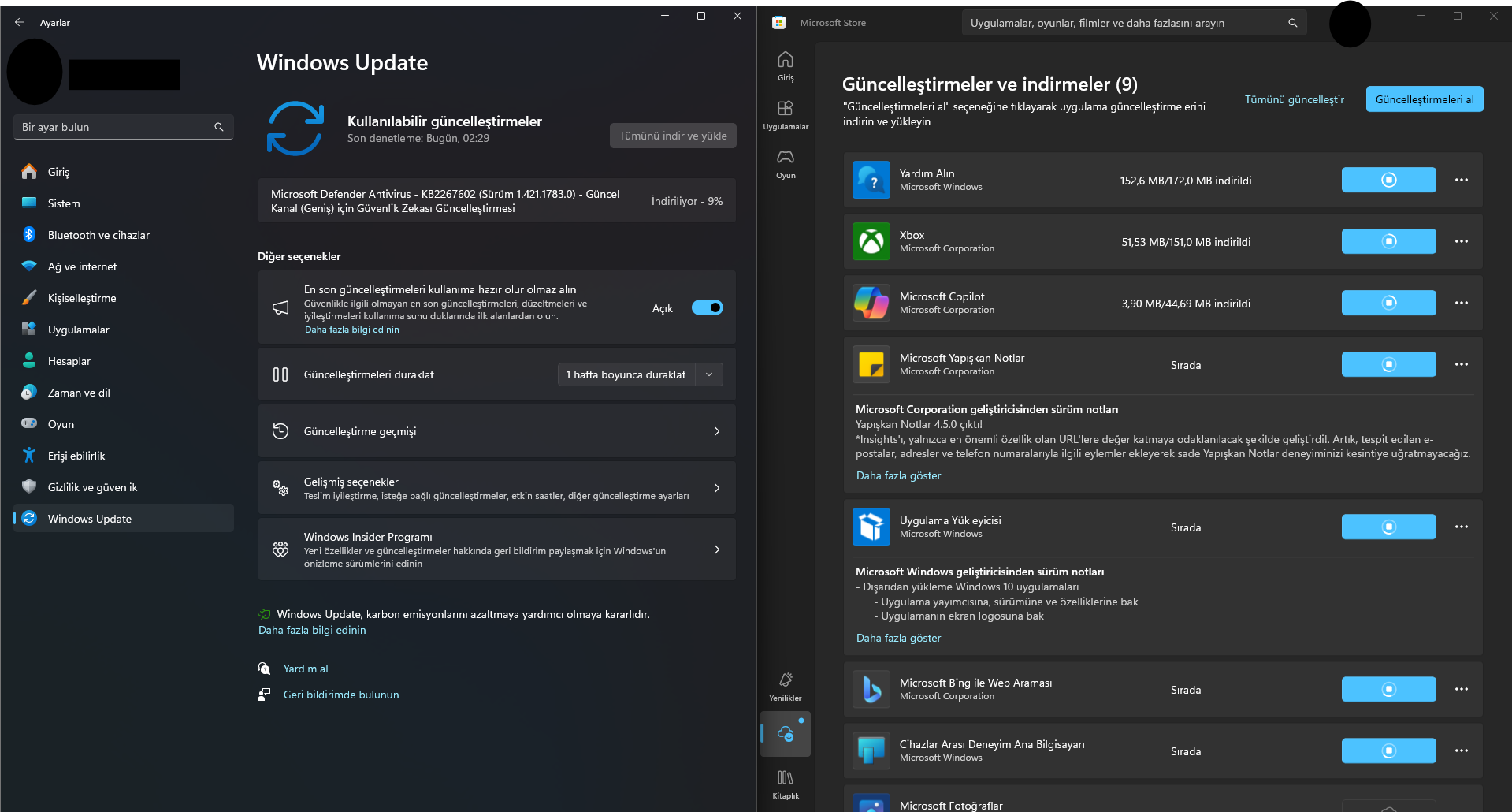Viewport: 1512px width, 812px height.
Task: Stop the Xbox download
Action: [1388, 241]
